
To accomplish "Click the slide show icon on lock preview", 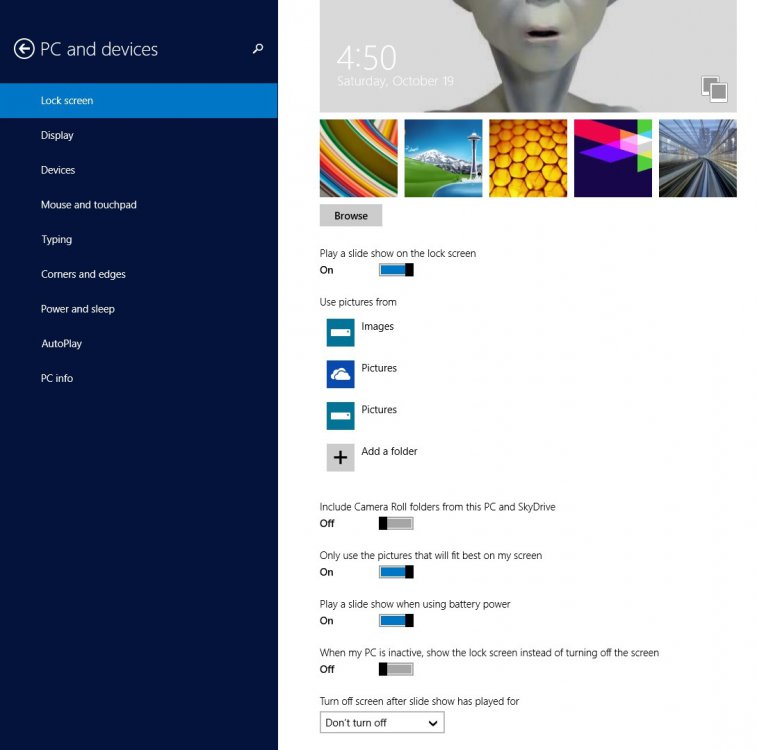I will [714, 89].
